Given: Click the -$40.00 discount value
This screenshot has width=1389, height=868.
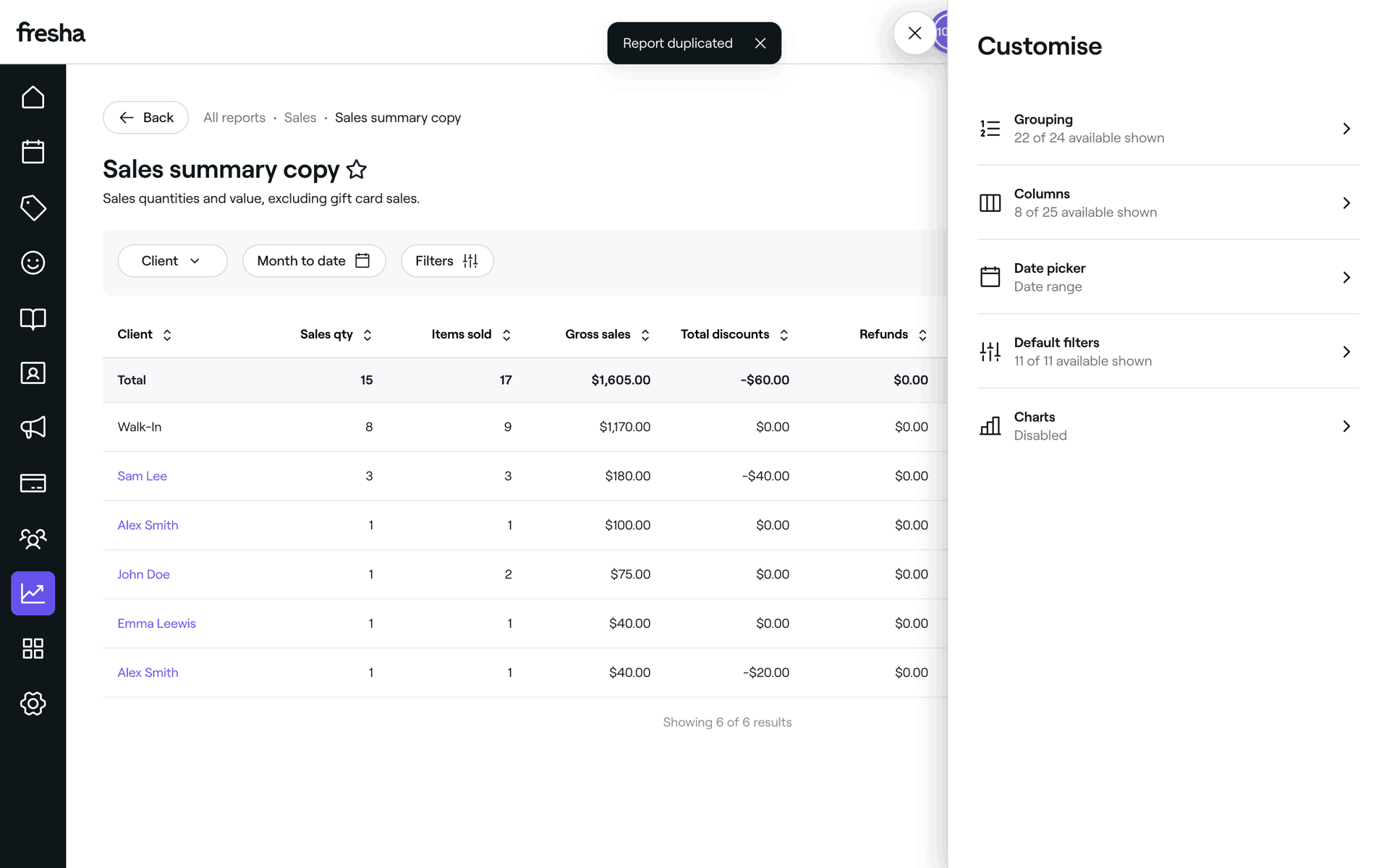Looking at the screenshot, I should [x=765, y=476].
